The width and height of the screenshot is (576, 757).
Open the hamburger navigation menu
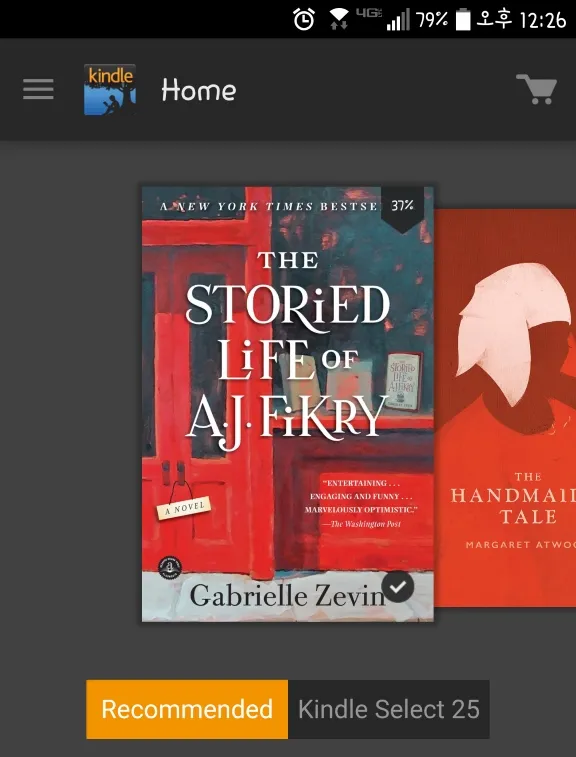[38, 89]
